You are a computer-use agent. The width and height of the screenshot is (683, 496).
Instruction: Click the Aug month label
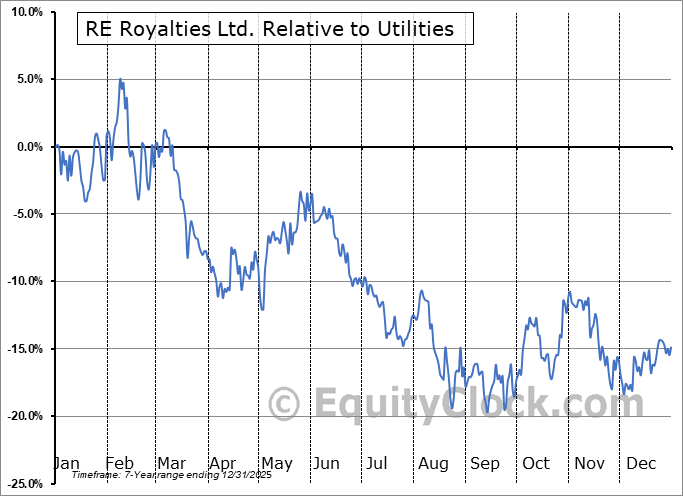pos(432,463)
